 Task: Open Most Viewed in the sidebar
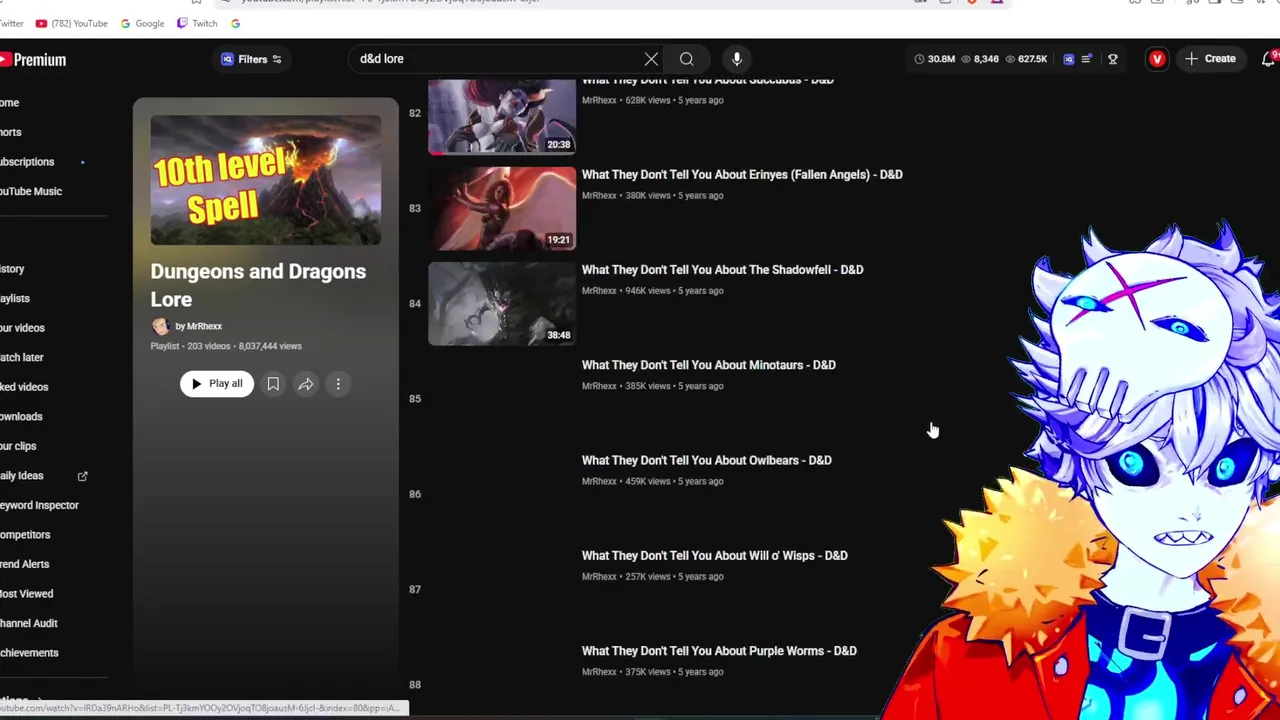(27, 594)
